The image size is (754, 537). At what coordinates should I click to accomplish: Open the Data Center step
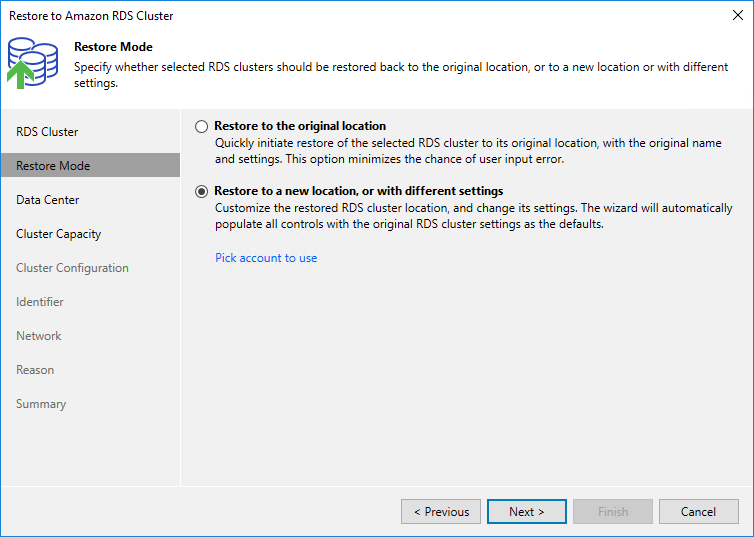click(48, 200)
